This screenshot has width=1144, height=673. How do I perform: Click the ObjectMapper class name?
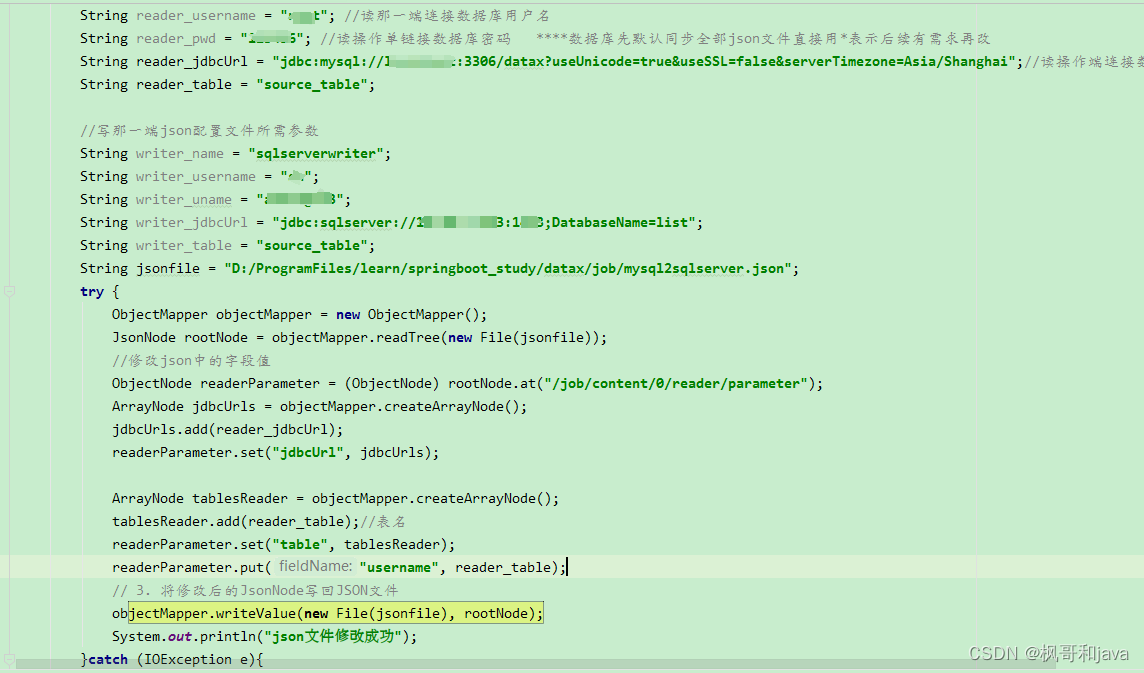coord(158,314)
